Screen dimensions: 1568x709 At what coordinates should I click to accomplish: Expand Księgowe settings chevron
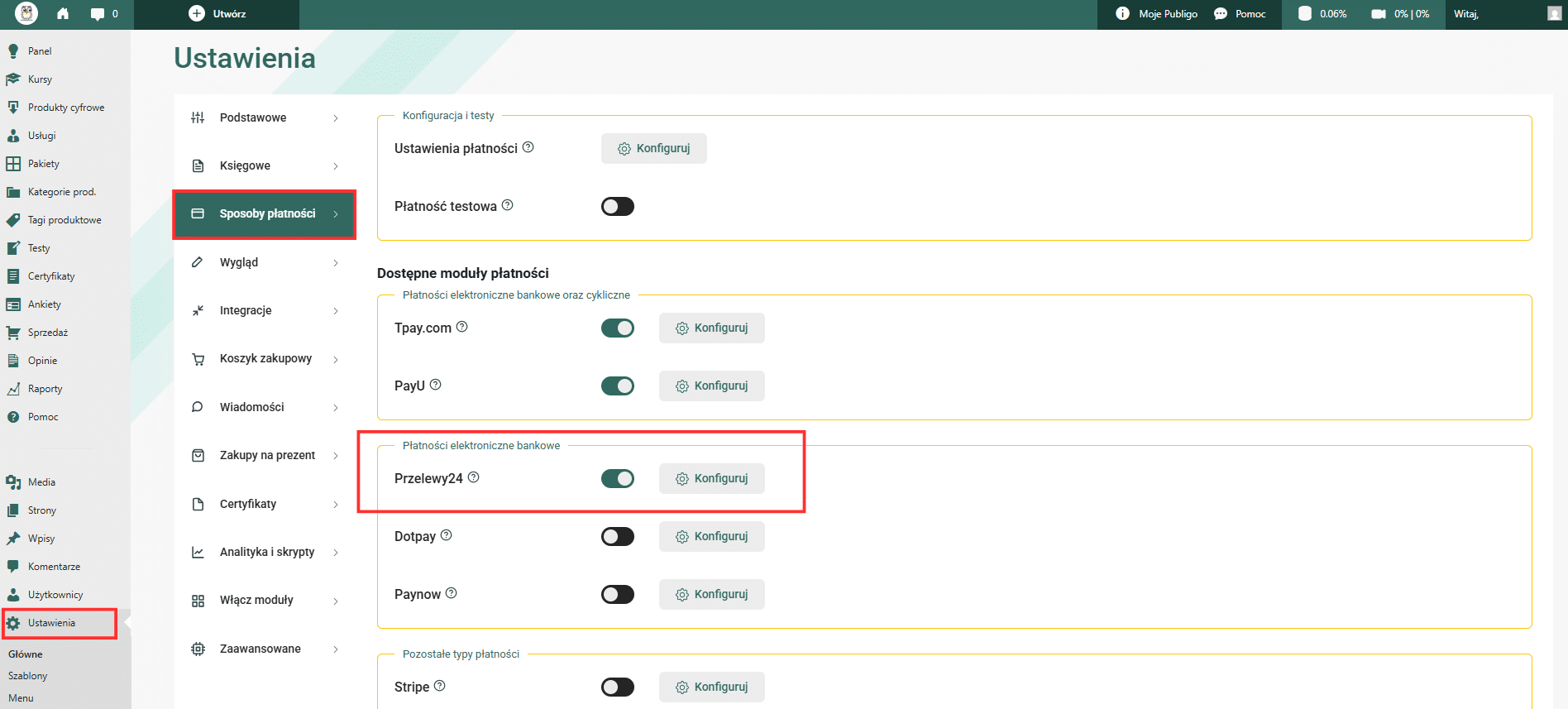[x=336, y=166]
